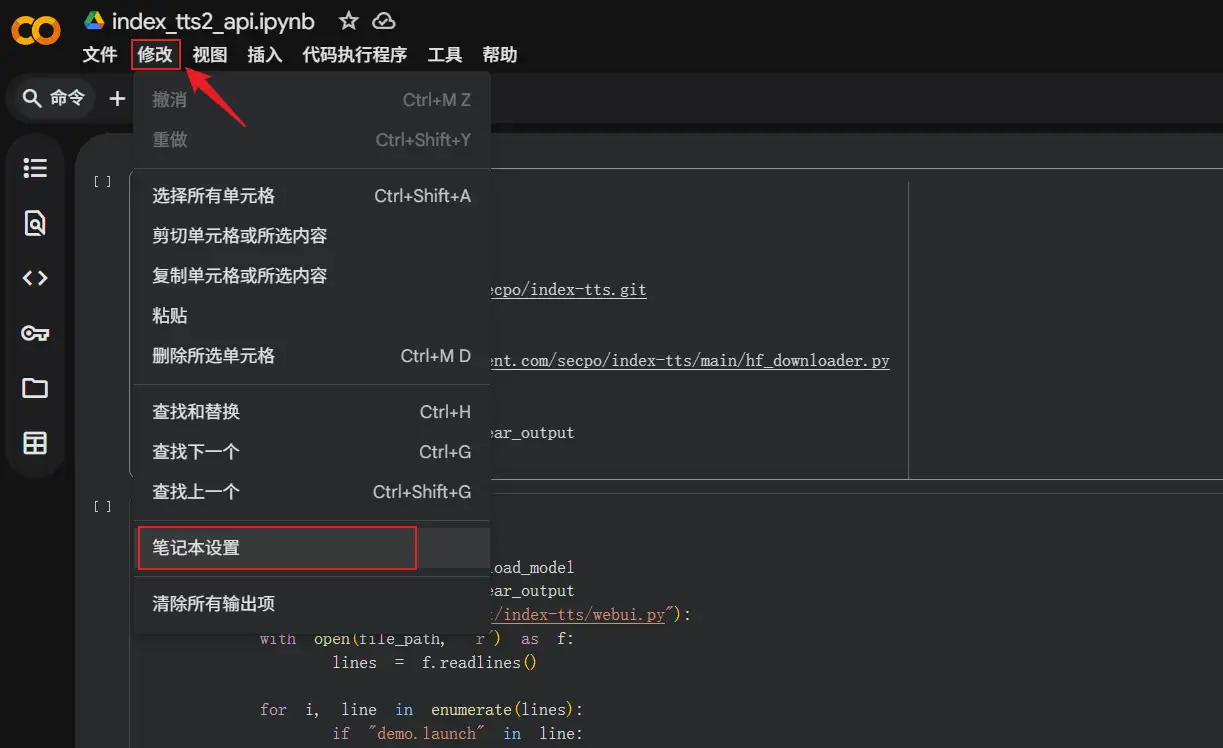This screenshot has width=1223, height=748.
Task: Star the index_tts2_api.ipynb notebook
Action: pyautogui.click(x=348, y=21)
